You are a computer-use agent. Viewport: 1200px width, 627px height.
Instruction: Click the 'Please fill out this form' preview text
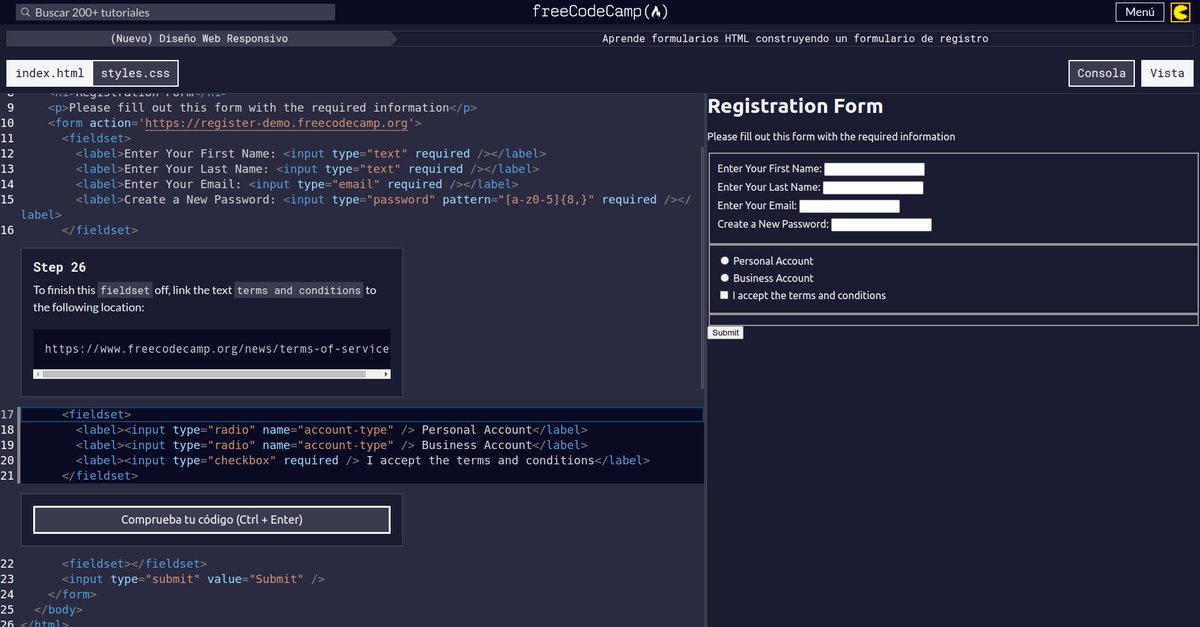click(x=831, y=137)
